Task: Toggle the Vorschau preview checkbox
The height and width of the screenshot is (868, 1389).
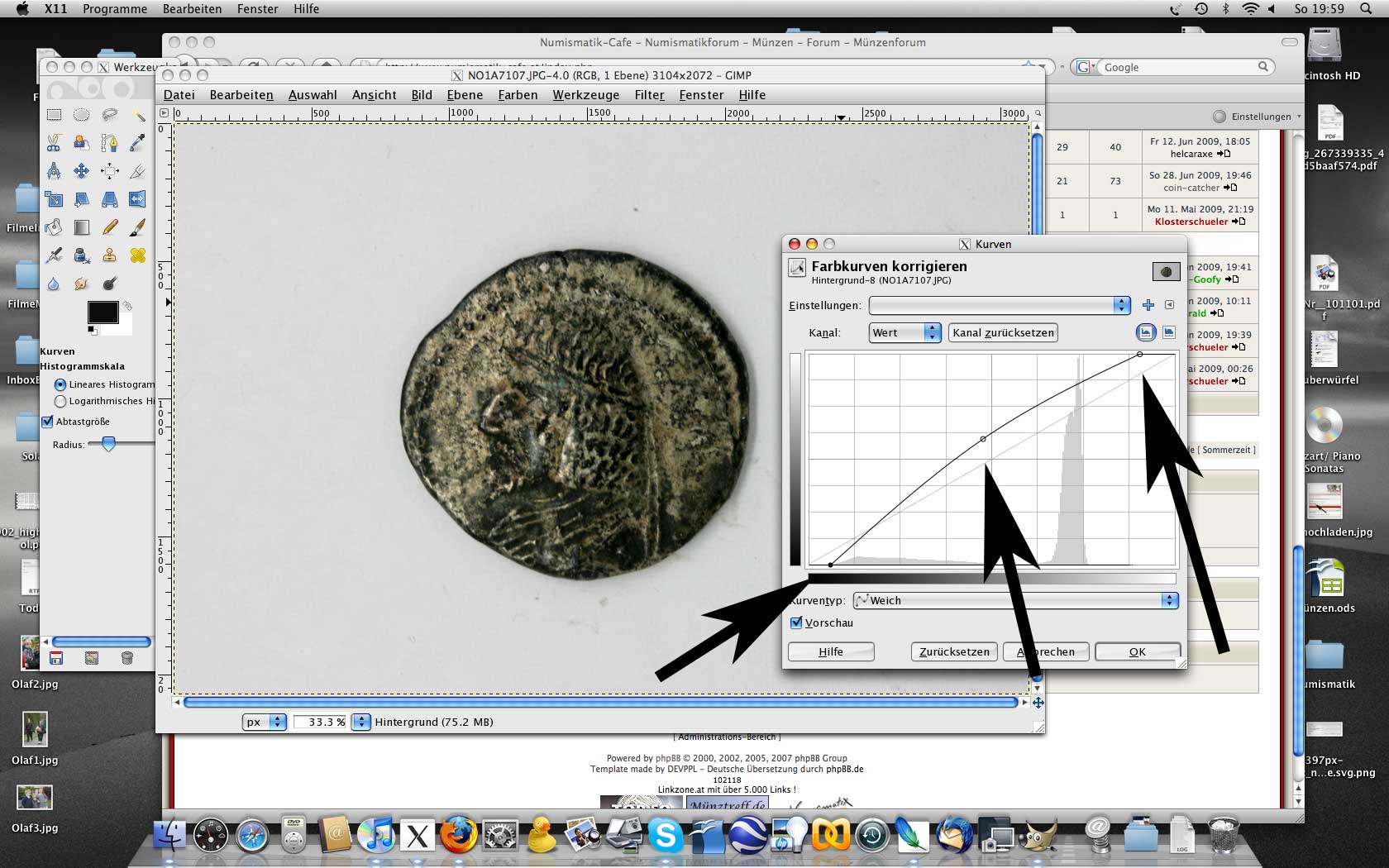Action: click(796, 622)
